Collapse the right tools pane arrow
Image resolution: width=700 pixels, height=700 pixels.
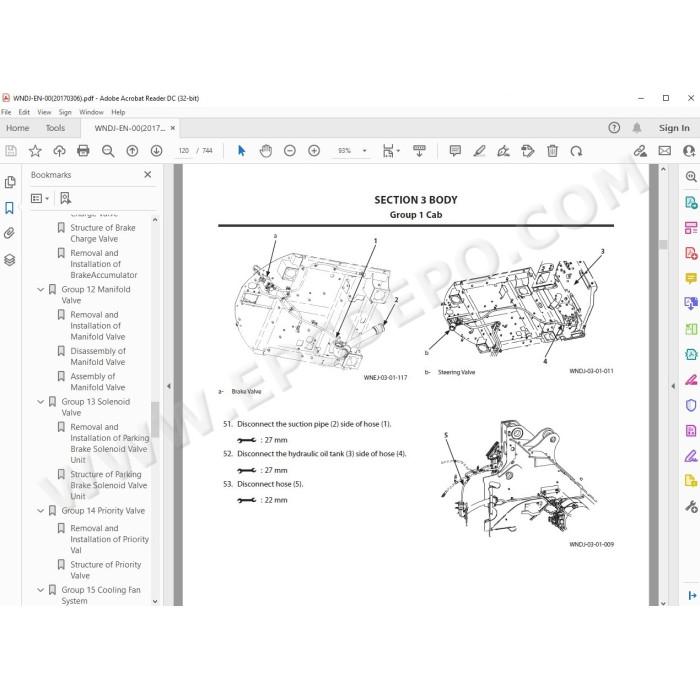tap(673, 386)
